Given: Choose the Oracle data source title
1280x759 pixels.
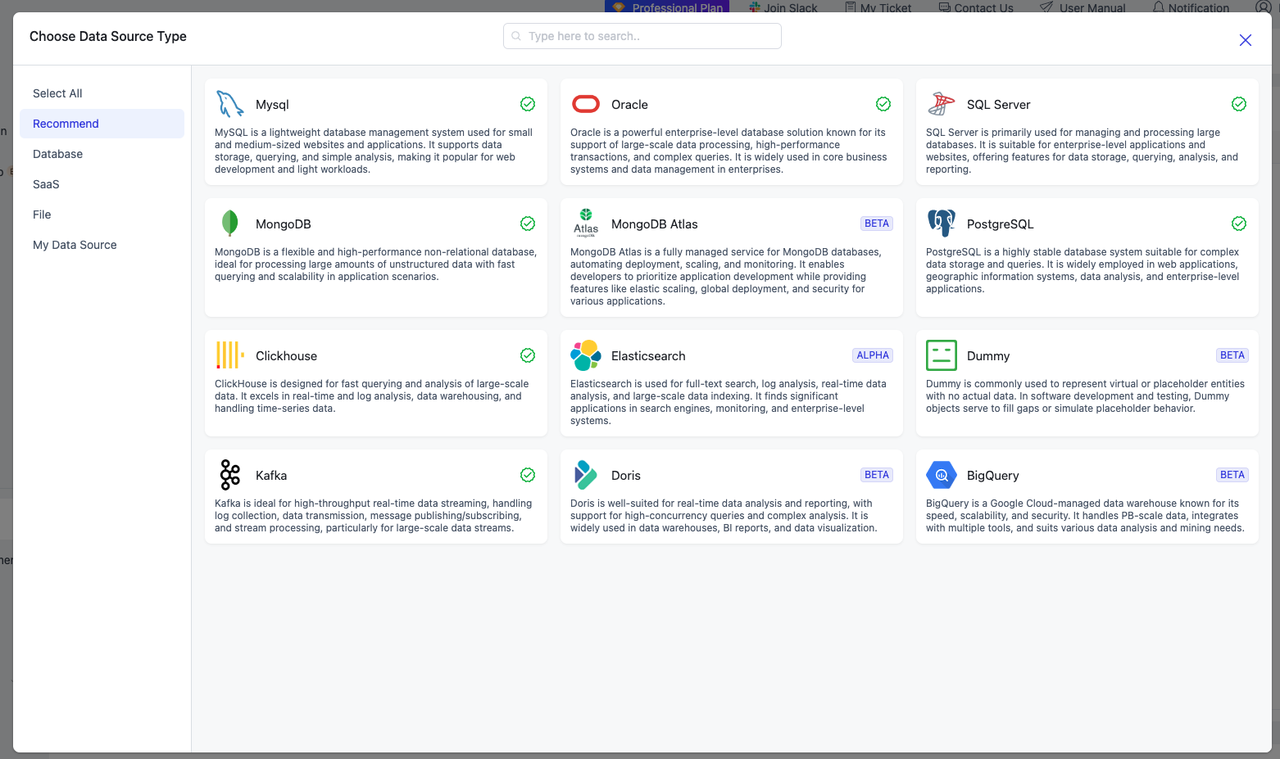Looking at the screenshot, I should coord(630,104).
